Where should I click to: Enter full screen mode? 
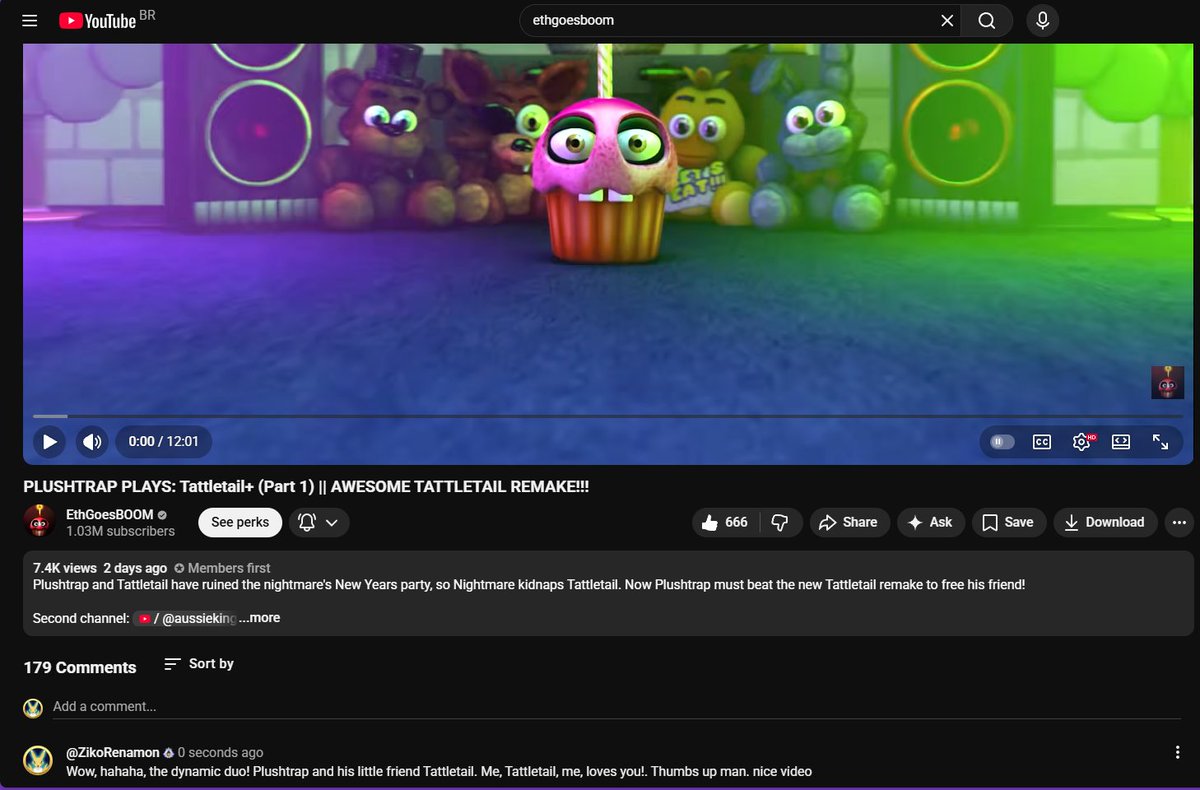1161,441
